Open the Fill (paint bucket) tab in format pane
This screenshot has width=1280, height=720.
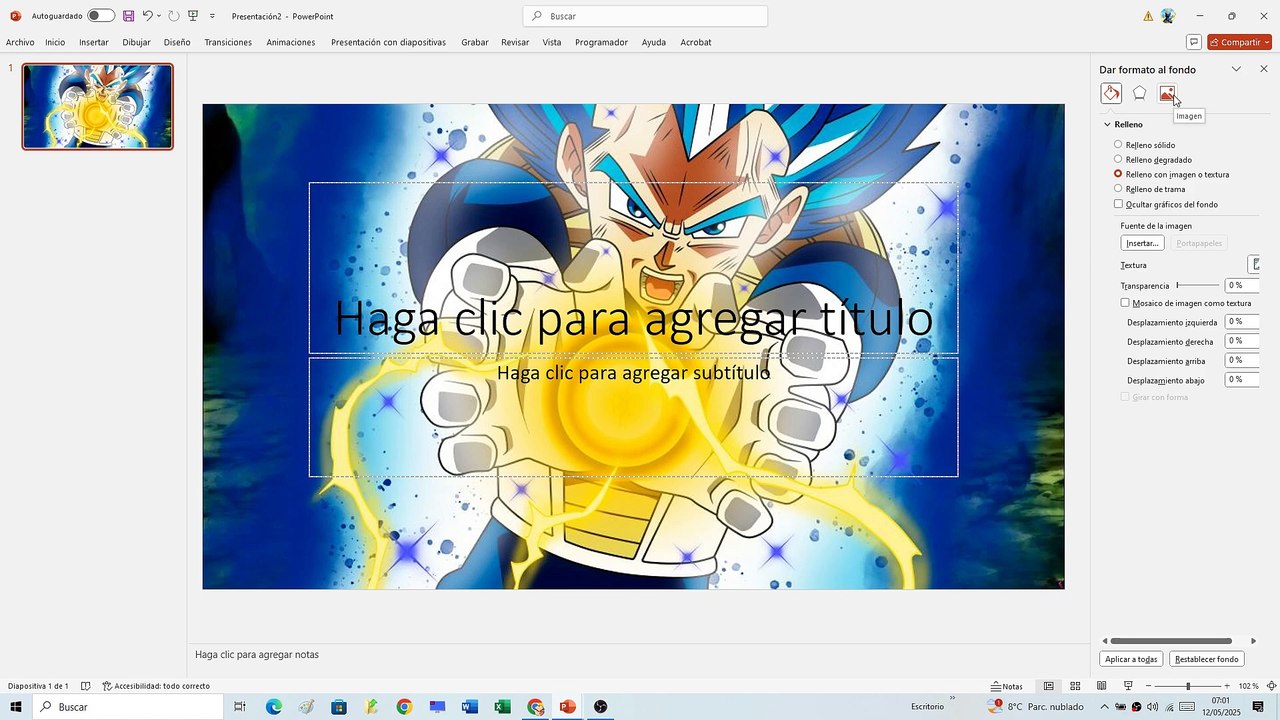coord(1111,93)
